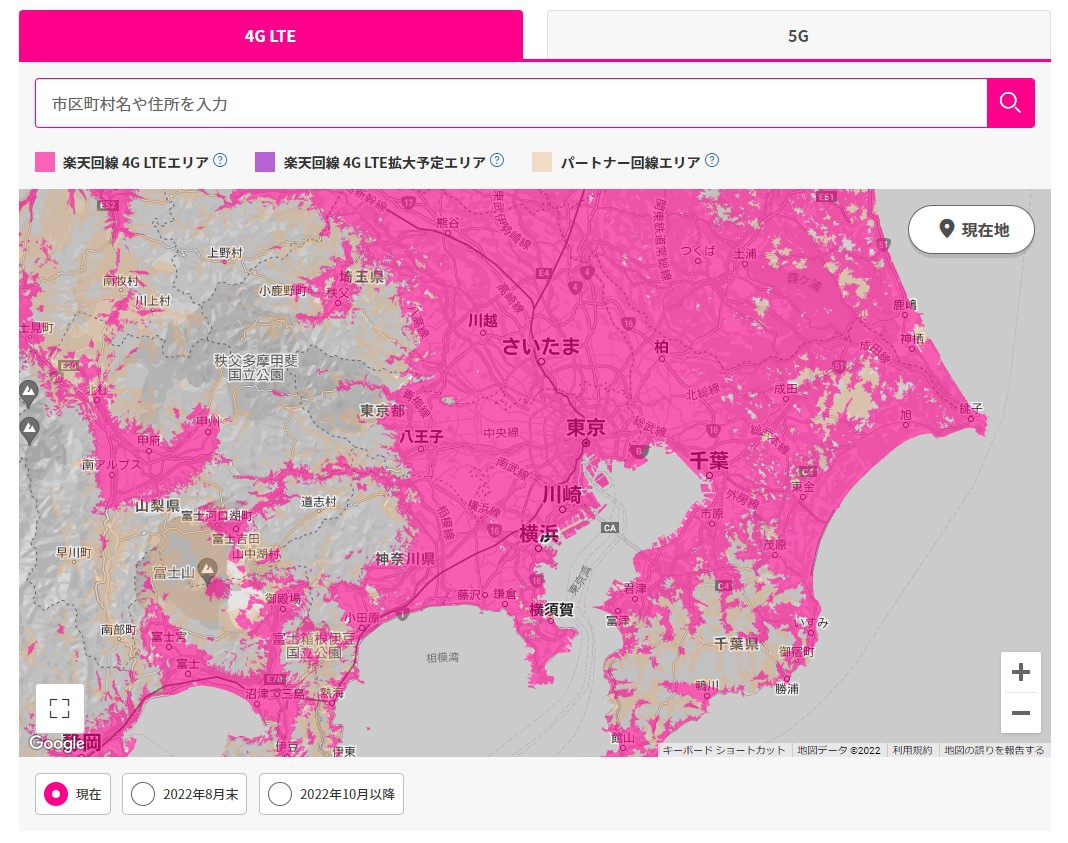
Task: Click the 成田 label on map
Action: 785,389
